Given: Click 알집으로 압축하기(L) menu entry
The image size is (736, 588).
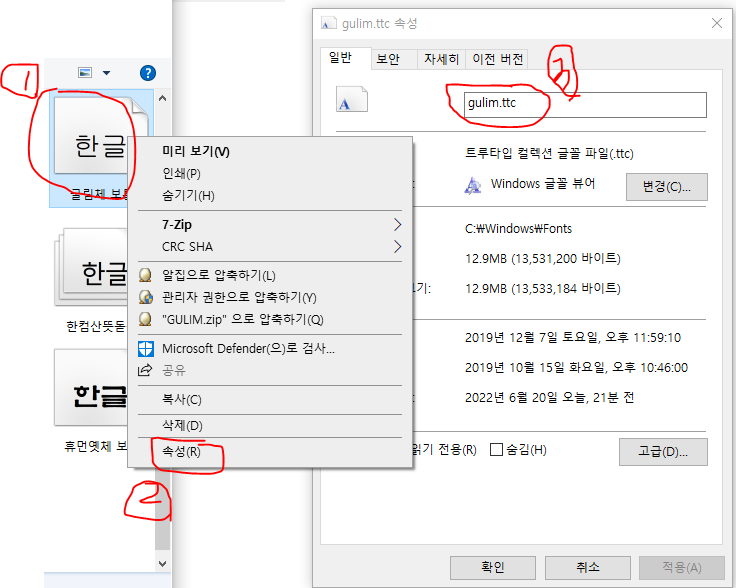Looking at the screenshot, I should click(x=270, y=275).
